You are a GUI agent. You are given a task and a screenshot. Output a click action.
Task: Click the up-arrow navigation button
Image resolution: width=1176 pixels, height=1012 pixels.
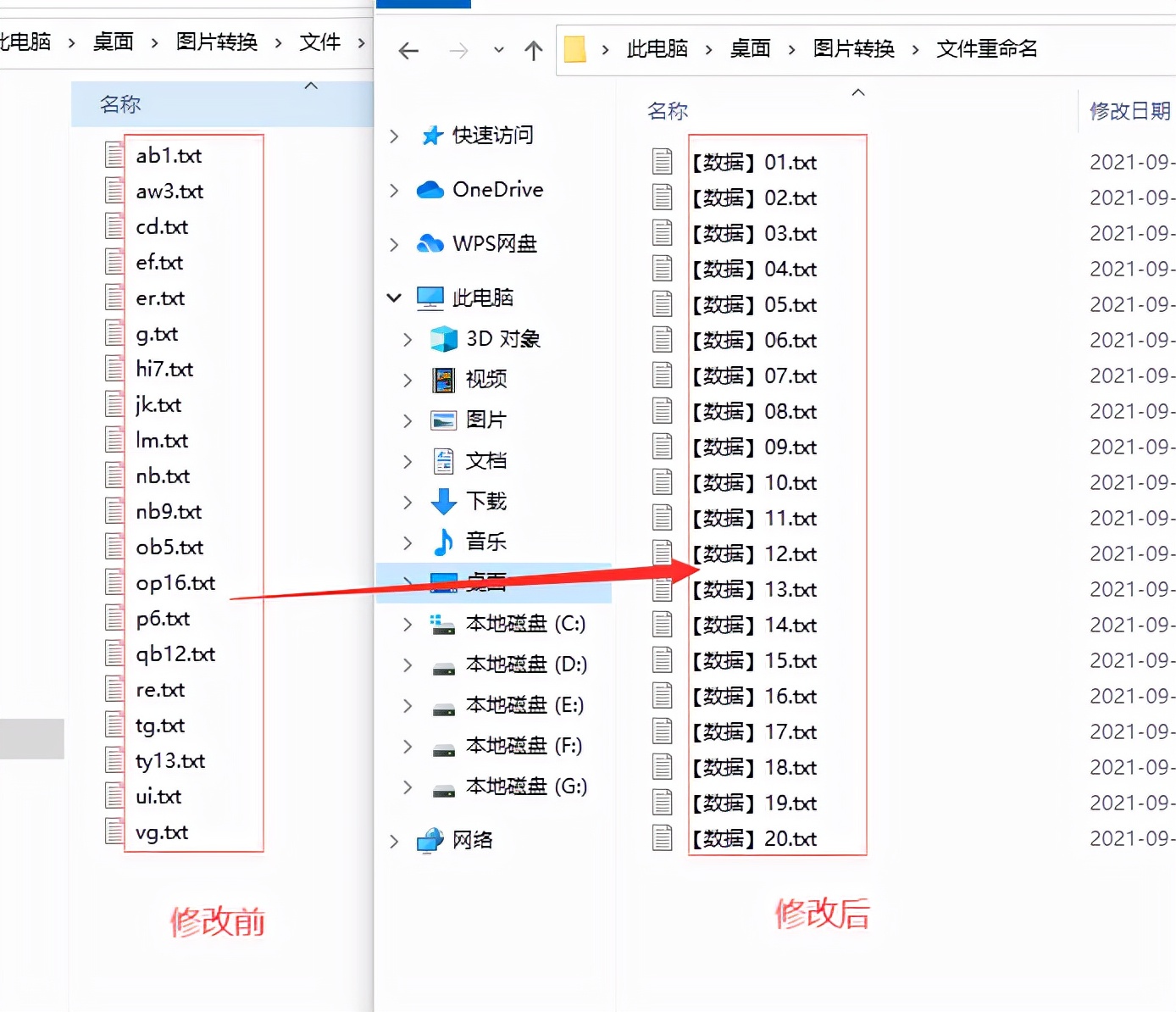click(x=533, y=50)
